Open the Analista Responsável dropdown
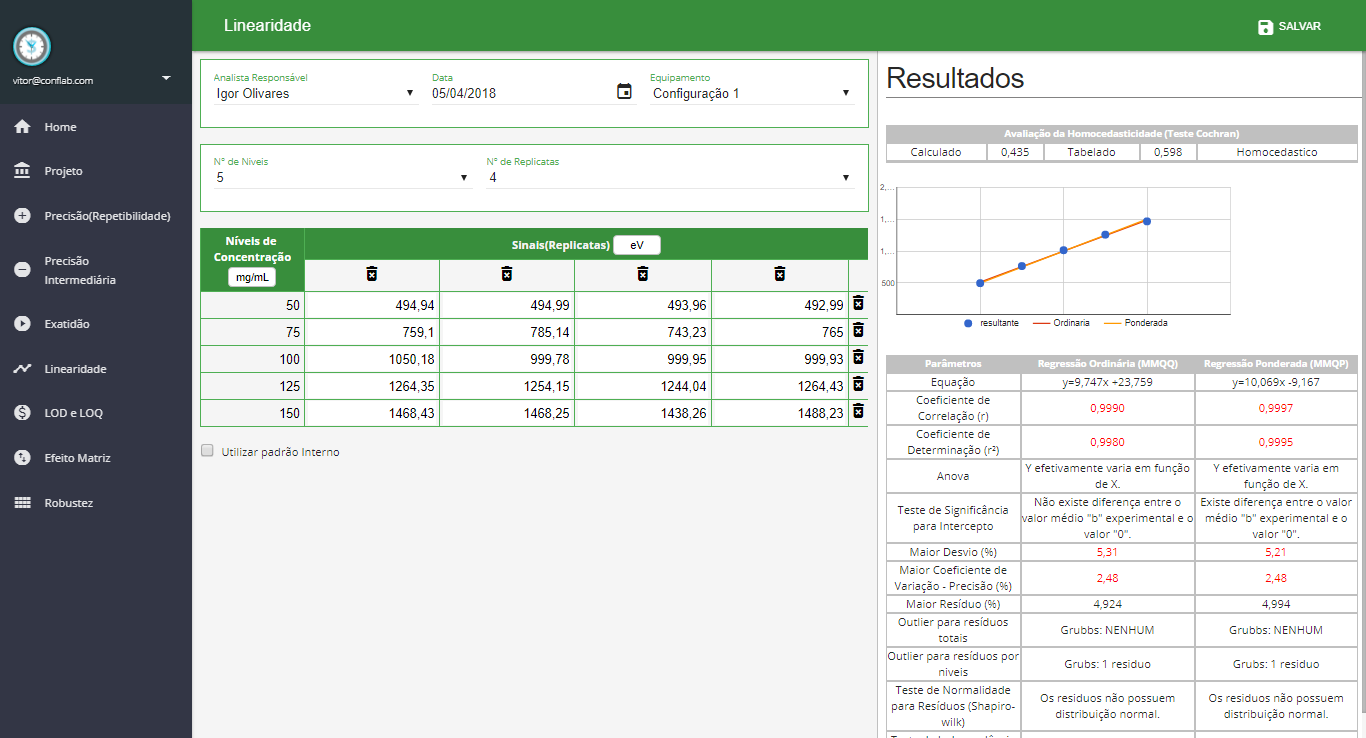Viewport: 1366px width, 738px height. pos(314,94)
